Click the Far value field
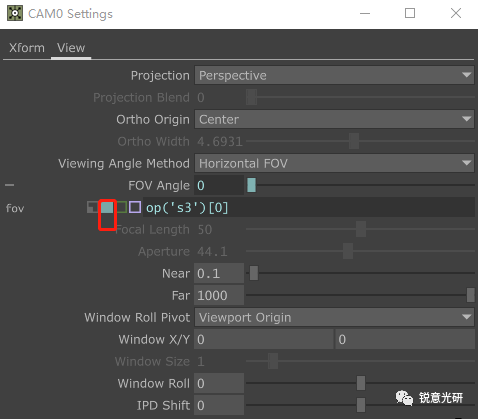478x419 pixels. (x=219, y=295)
